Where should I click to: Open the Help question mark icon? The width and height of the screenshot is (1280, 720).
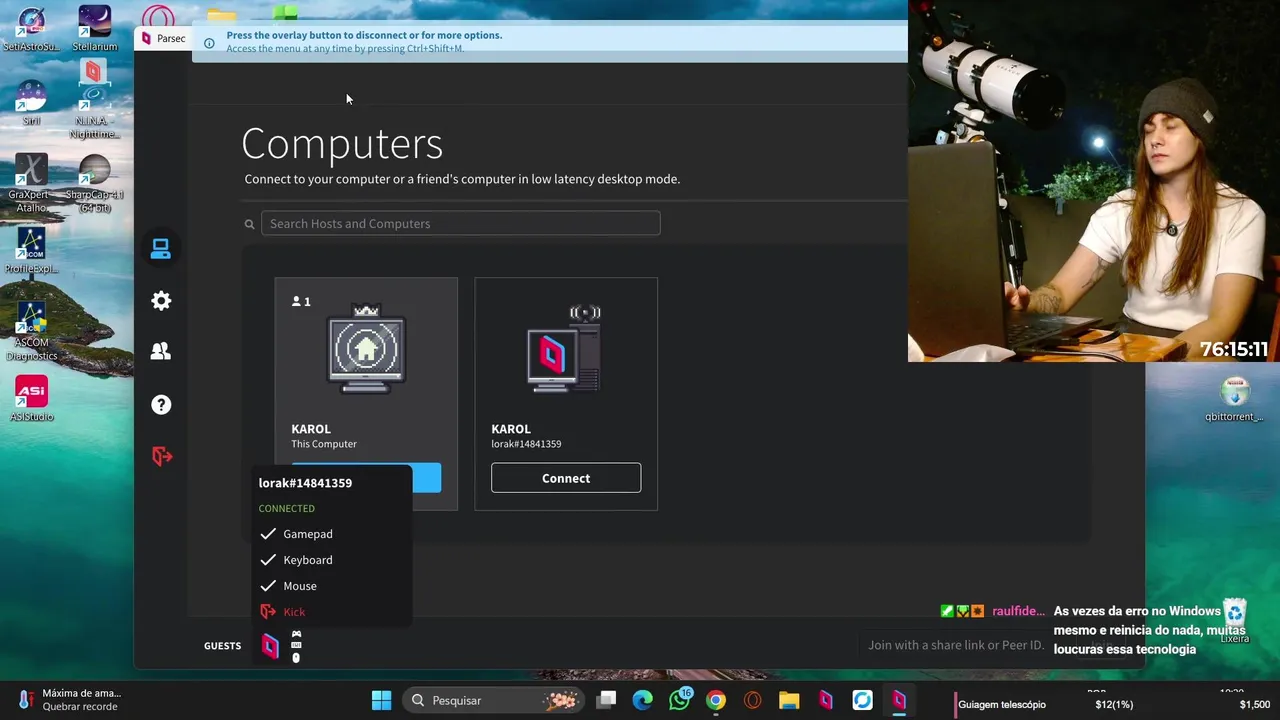pos(161,405)
